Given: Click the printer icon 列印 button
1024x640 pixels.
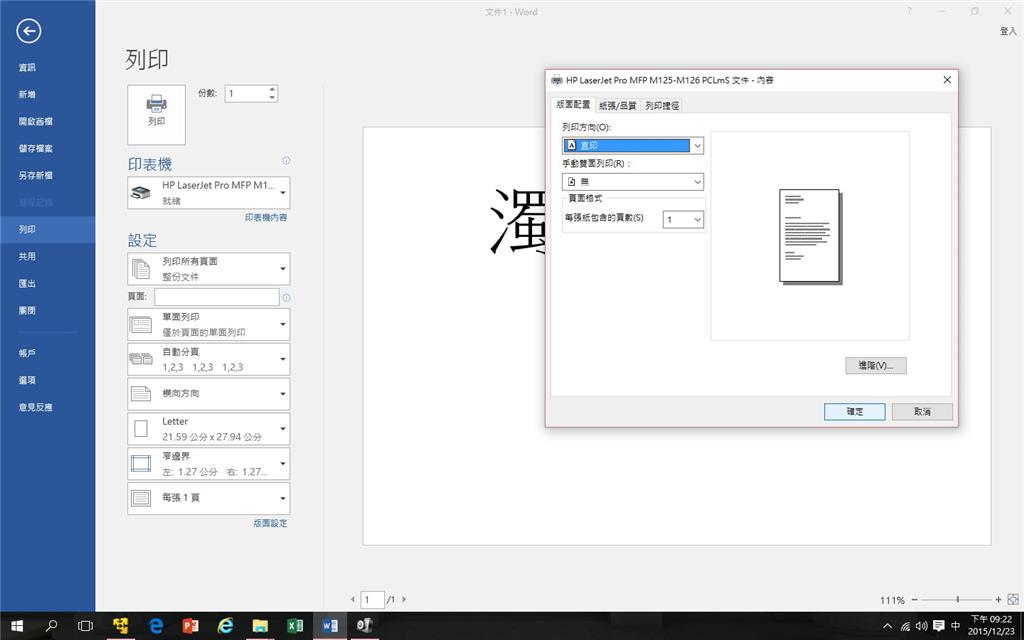Looking at the screenshot, I should click(156, 115).
